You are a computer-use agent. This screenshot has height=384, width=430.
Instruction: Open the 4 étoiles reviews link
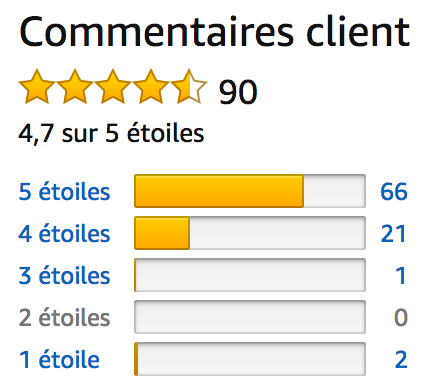point(64,234)
